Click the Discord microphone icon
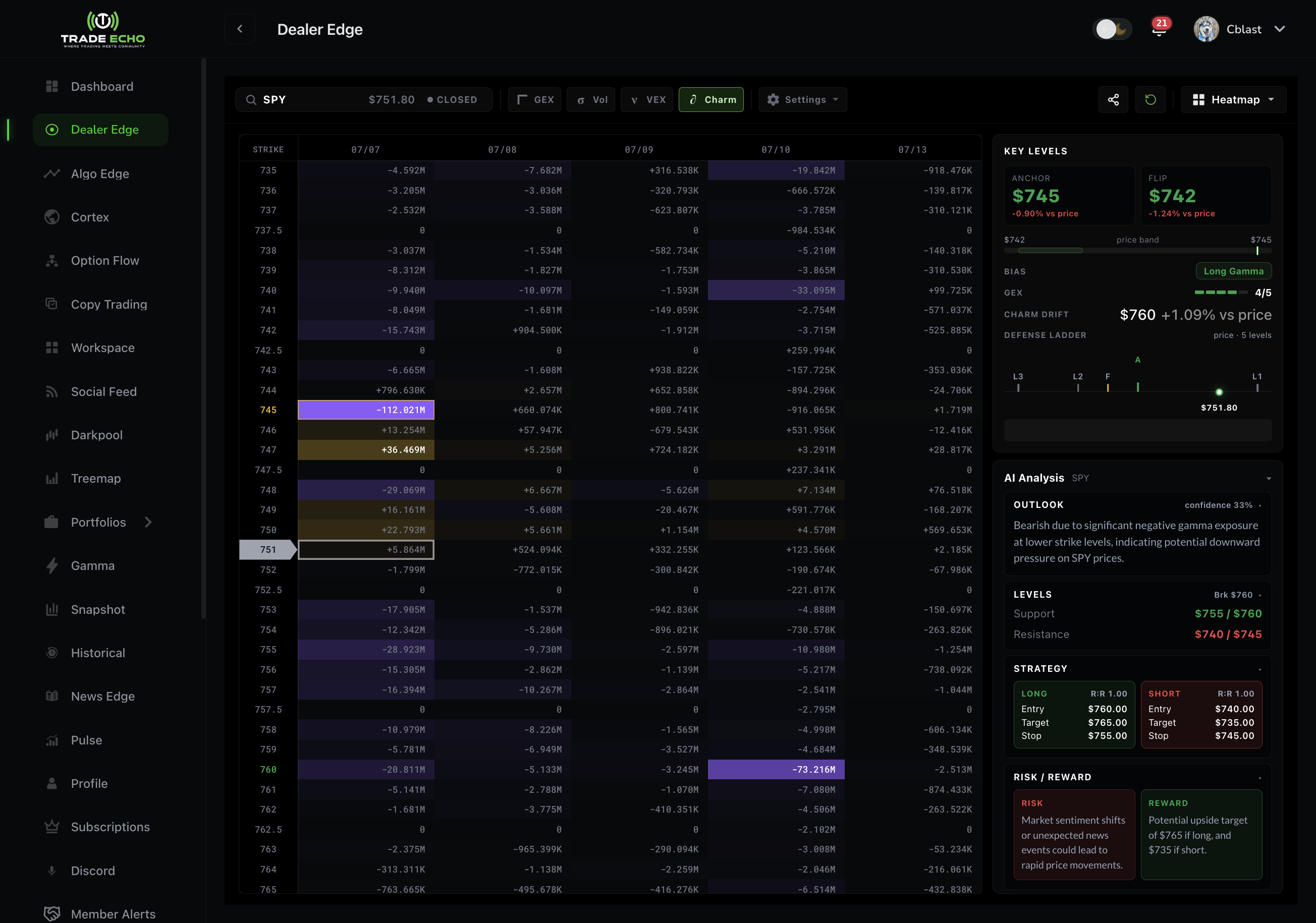Viewport: 1316px width, 923px height. (51, 871)
